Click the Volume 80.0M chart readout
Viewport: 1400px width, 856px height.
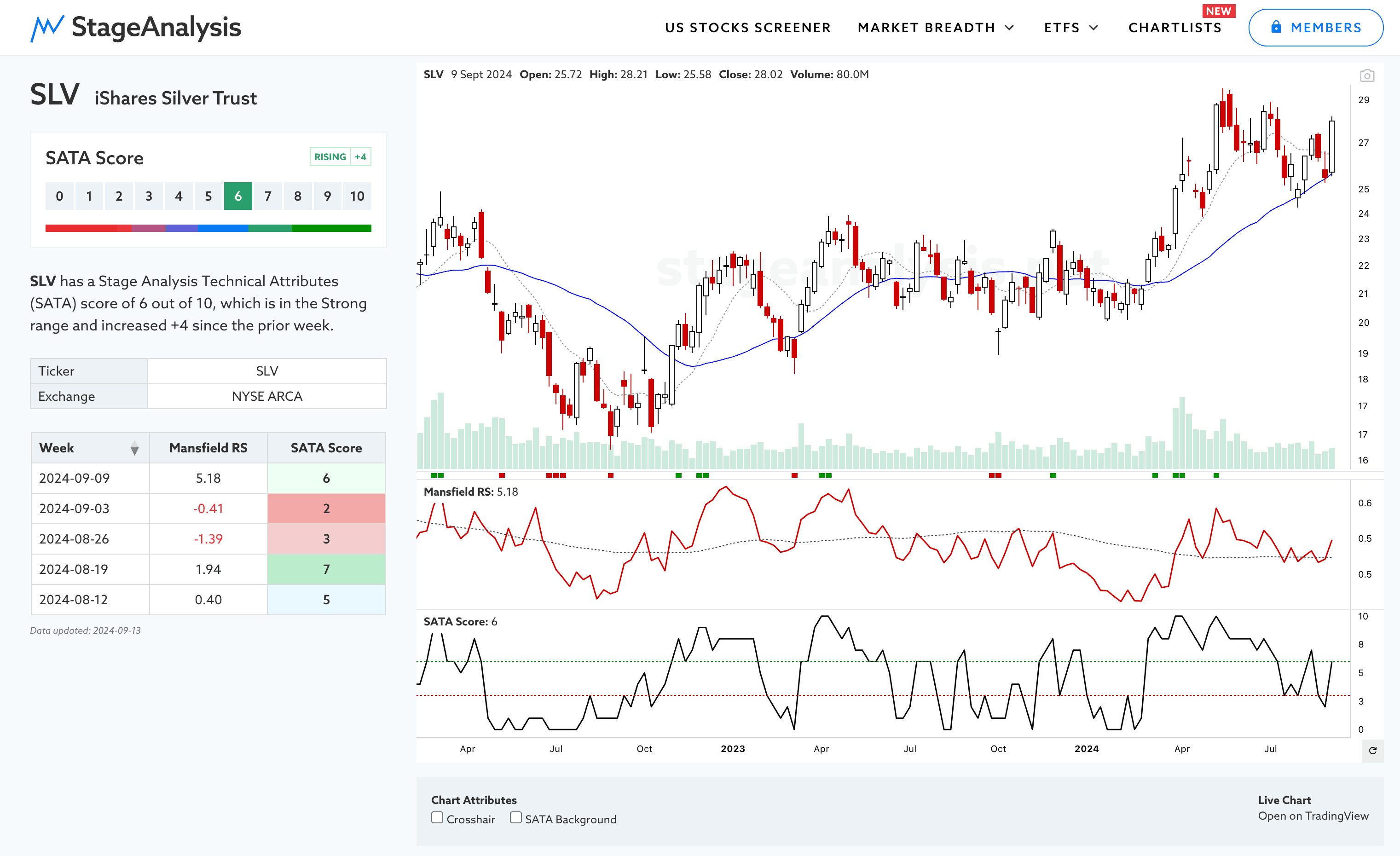[829, 75]
